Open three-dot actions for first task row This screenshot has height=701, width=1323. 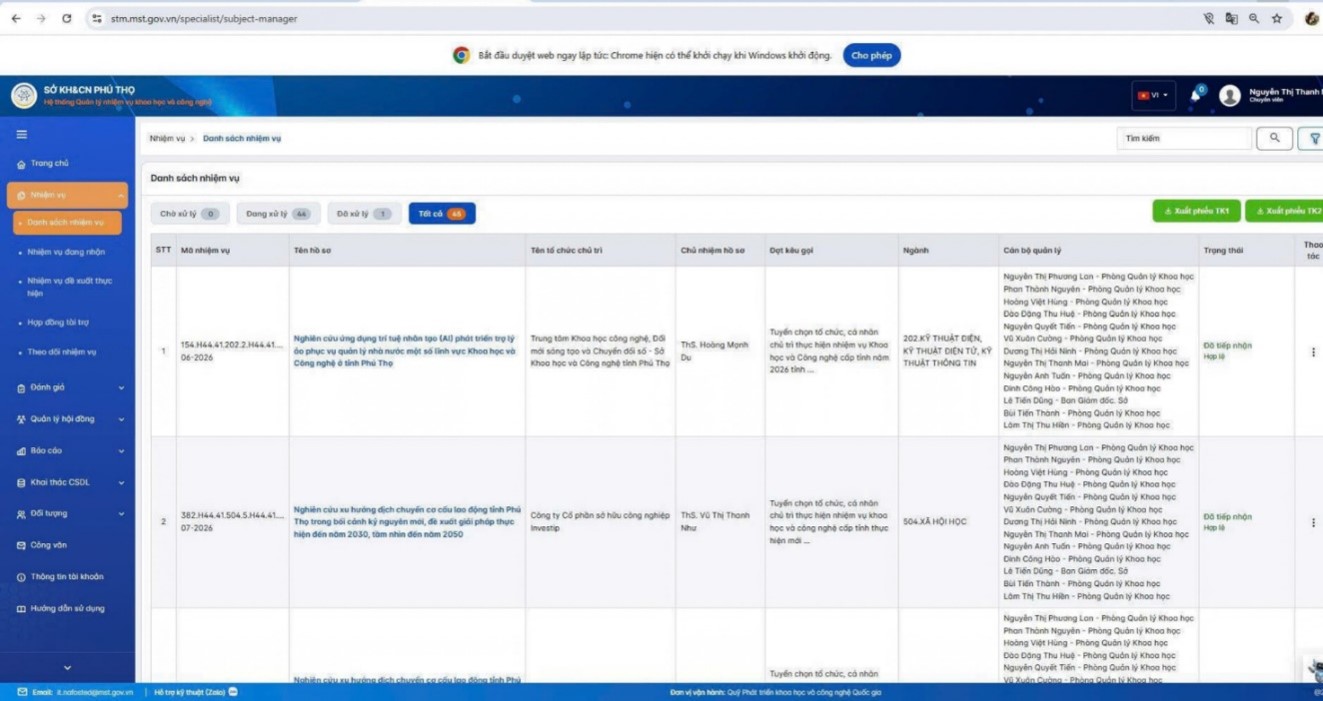tap(1313, 352)
